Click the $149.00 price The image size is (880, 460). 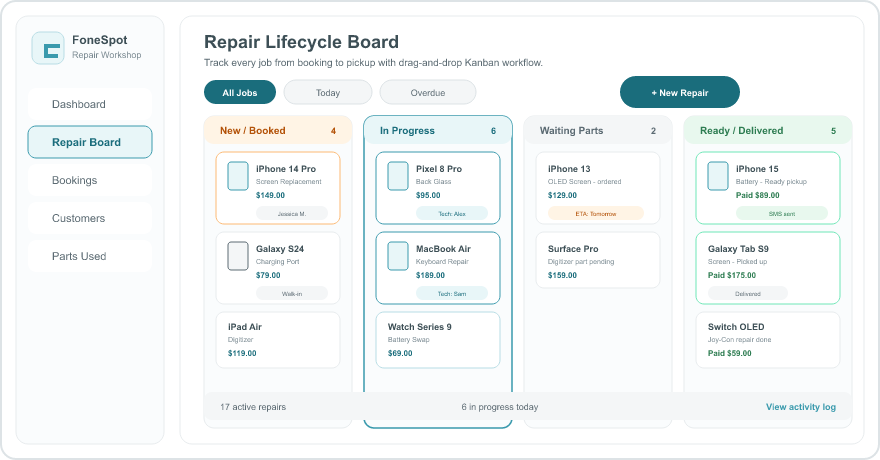[x=271, y=195]
